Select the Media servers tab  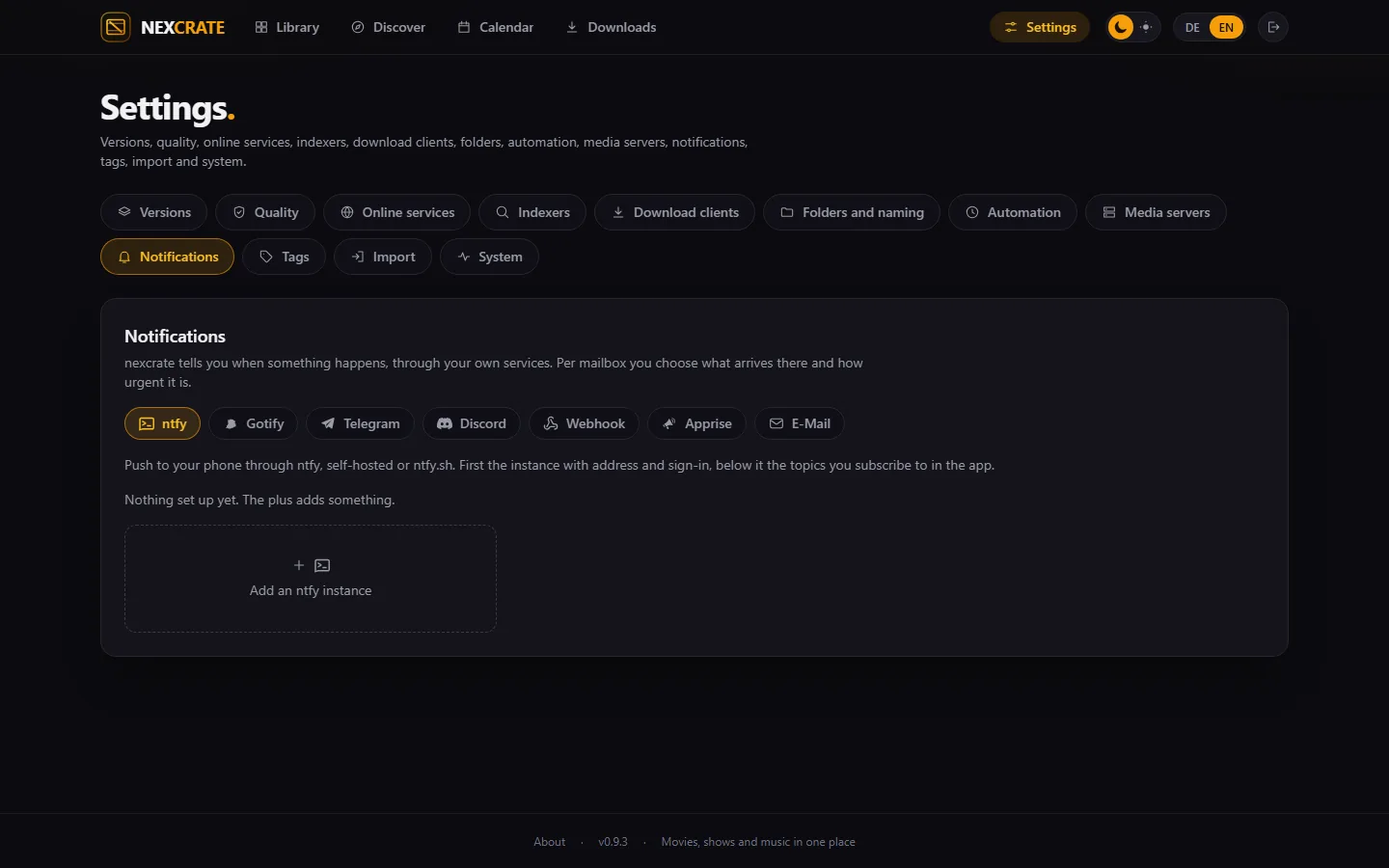coord(1156,212)
